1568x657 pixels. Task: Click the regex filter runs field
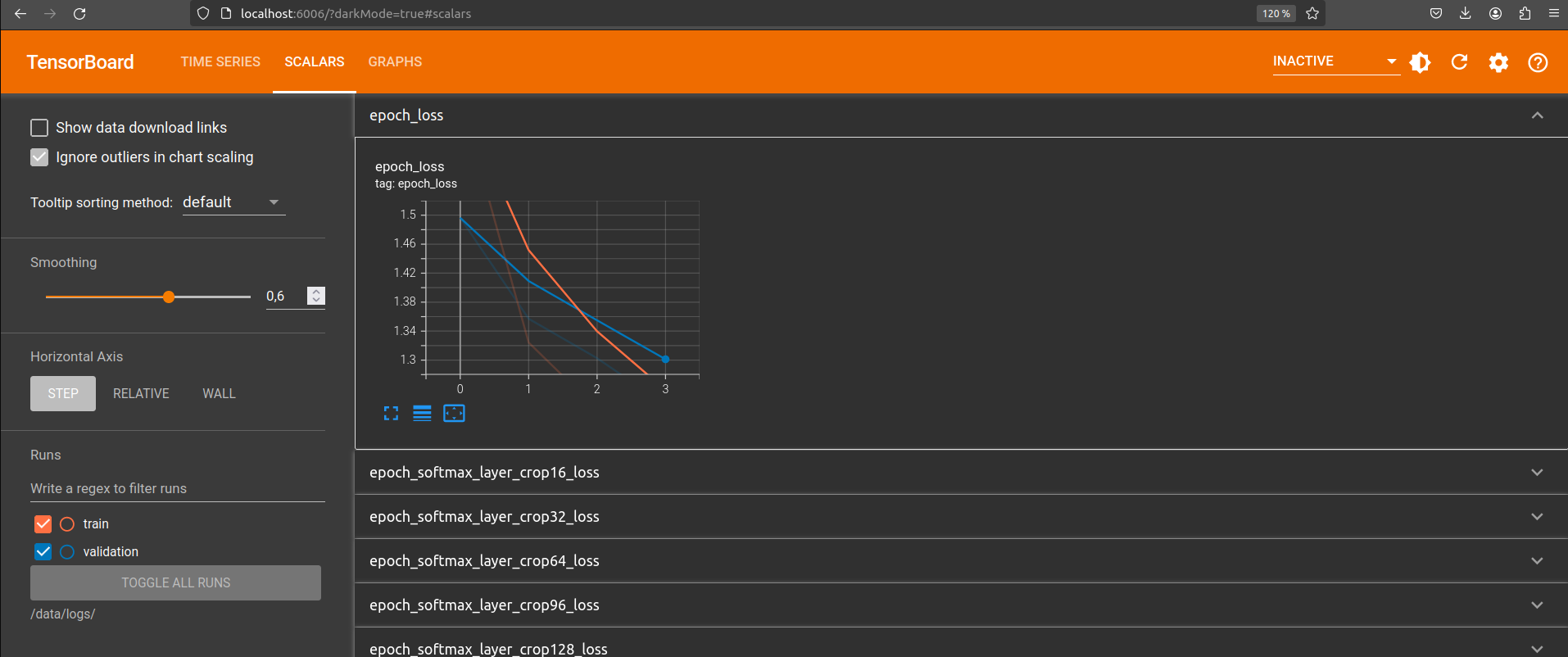[178, 489]
